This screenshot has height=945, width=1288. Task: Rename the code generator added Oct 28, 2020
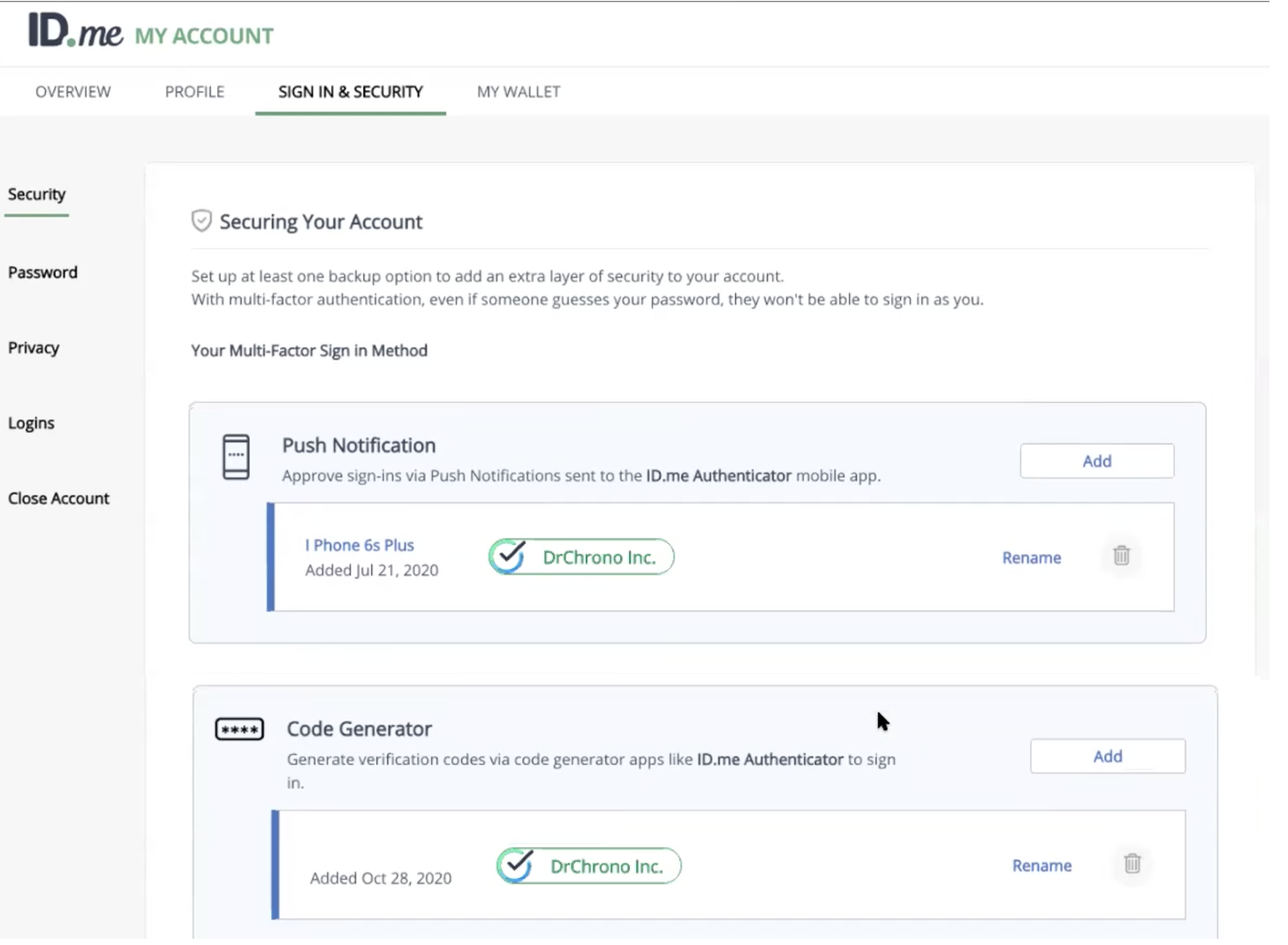[1042, 866]
